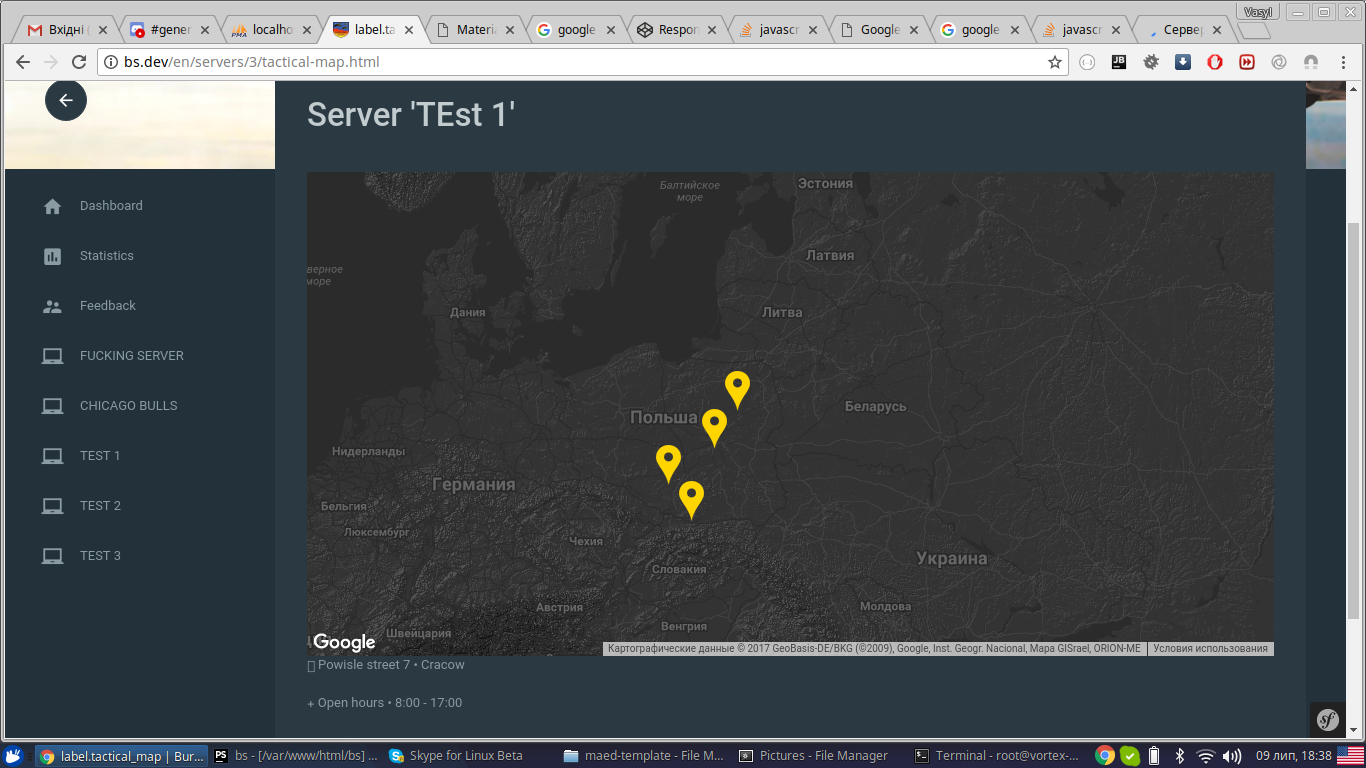This screenshot has height=768, width=1366.
Task: Click the battery tray icon
Action: click(1154, 756)
